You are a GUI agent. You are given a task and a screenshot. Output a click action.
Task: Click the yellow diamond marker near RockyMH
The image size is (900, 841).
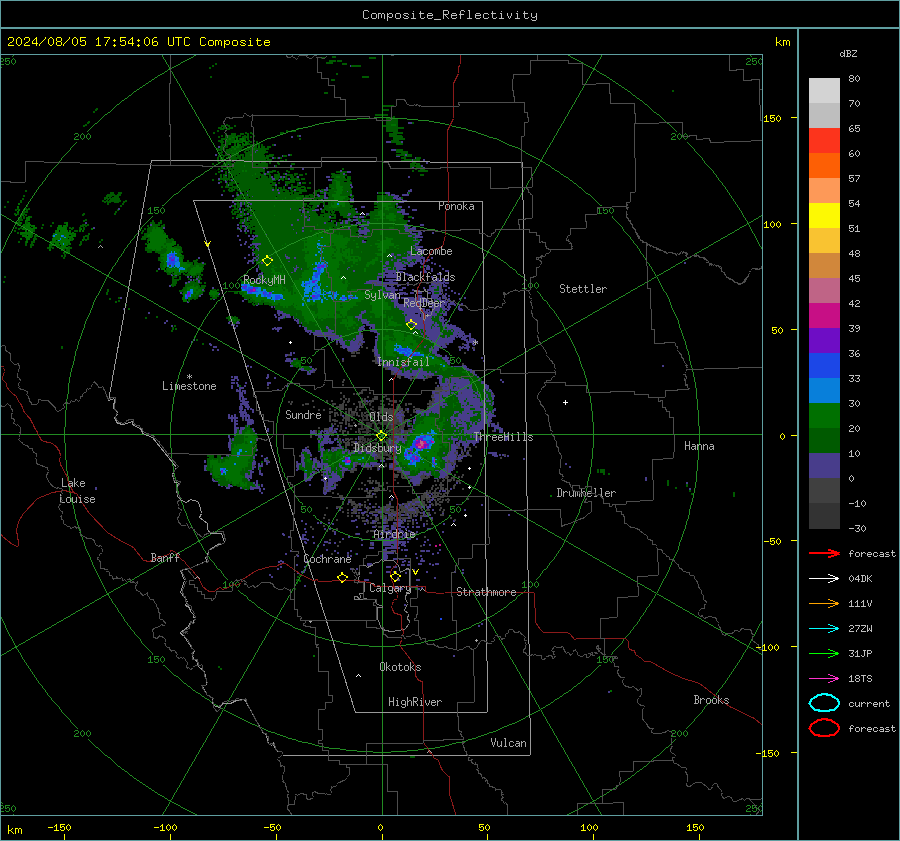(267, 261)
